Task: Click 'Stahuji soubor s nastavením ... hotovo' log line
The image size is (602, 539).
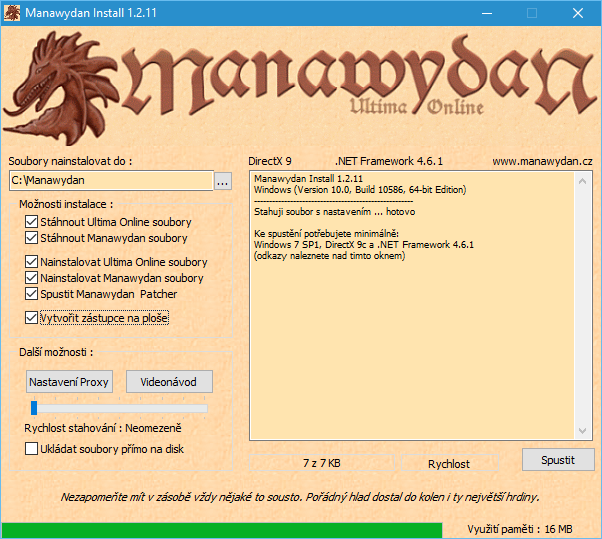Action: (334, 212)
